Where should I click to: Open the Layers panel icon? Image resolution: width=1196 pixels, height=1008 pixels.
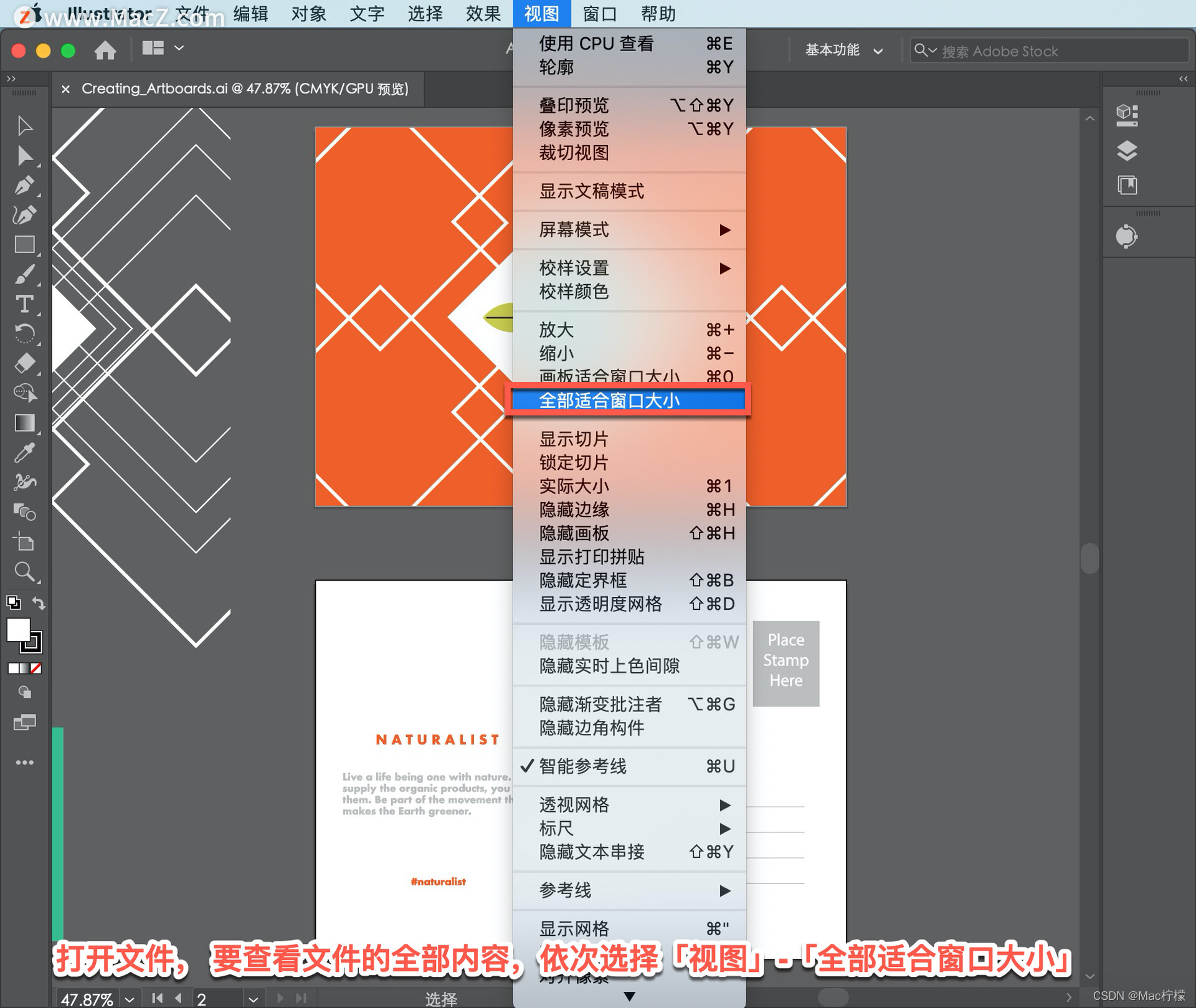click(x=1126, y=150)
